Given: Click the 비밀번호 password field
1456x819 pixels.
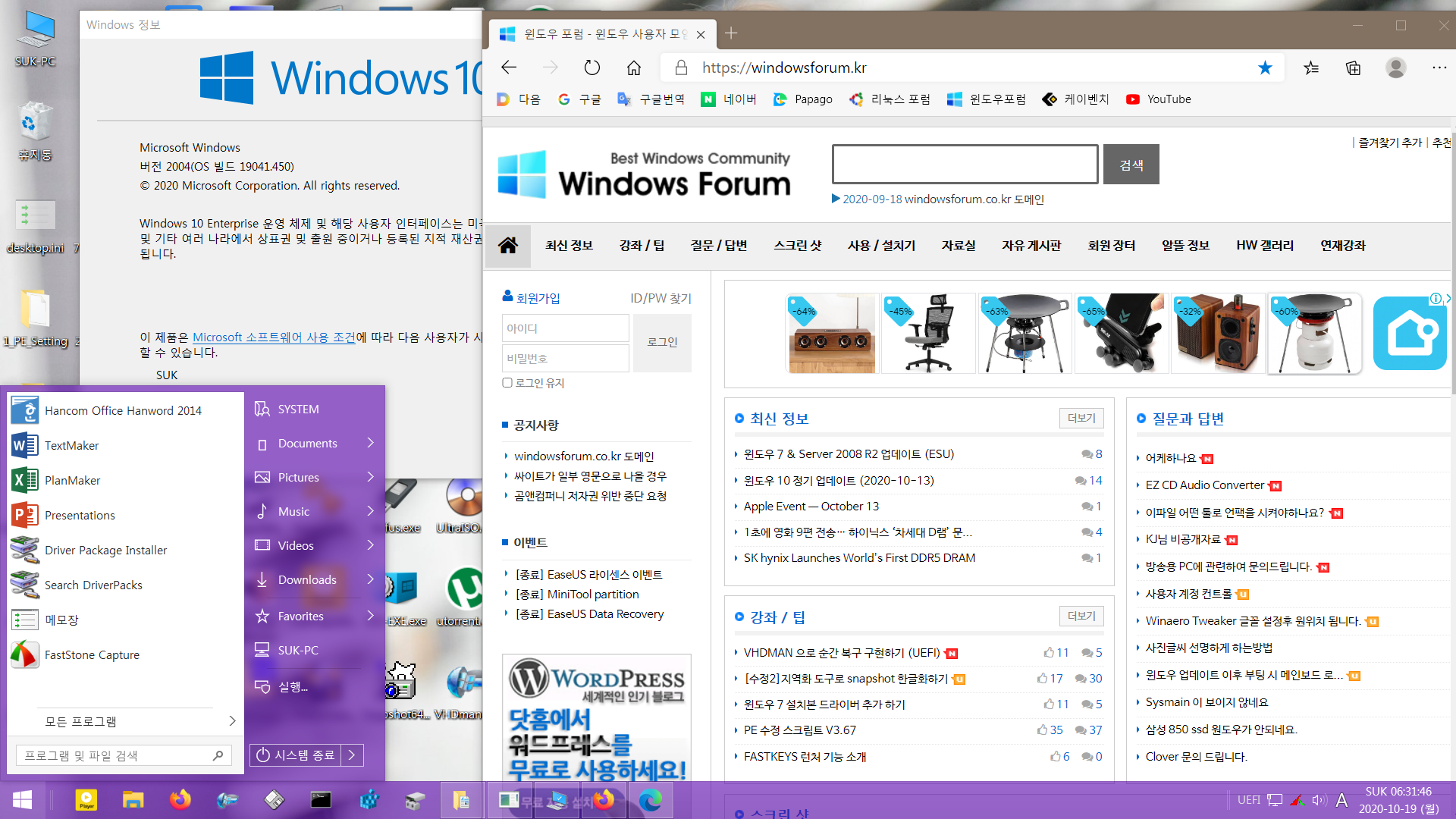Looking at the screenshot, I should tap(566, 358).
